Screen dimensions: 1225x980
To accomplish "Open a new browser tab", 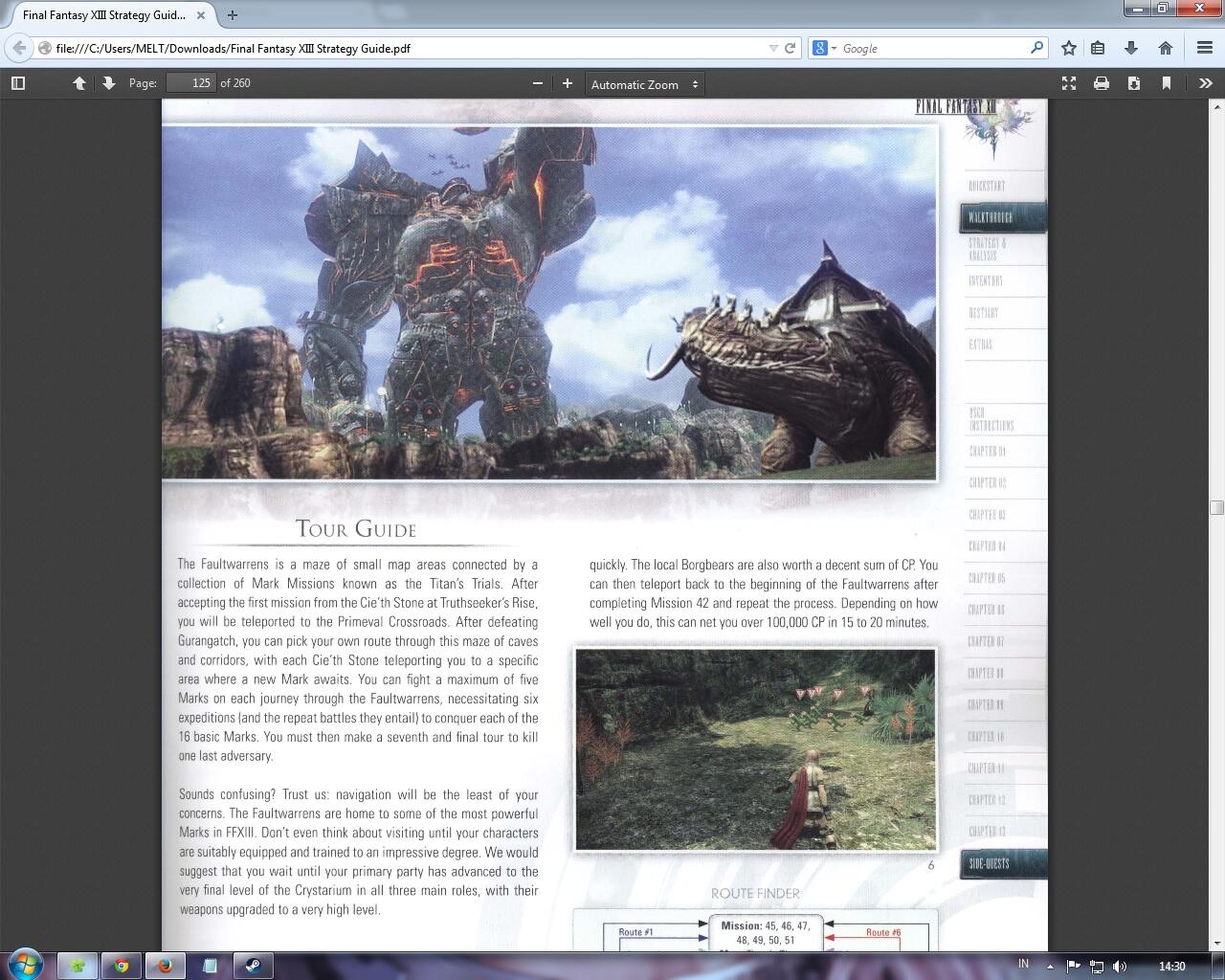I will [x=233, y=15].
